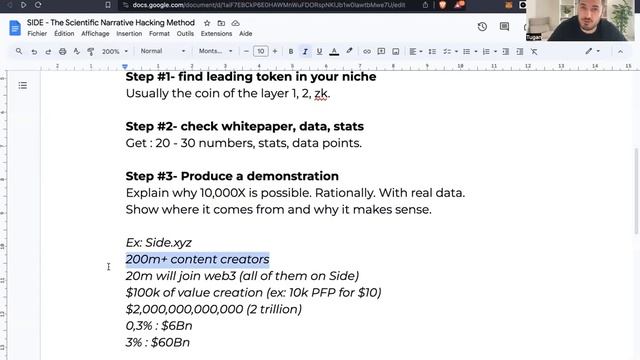
Task: Click heading 'Step #3- Produce a demonstration'
Action: coord(232,176)
